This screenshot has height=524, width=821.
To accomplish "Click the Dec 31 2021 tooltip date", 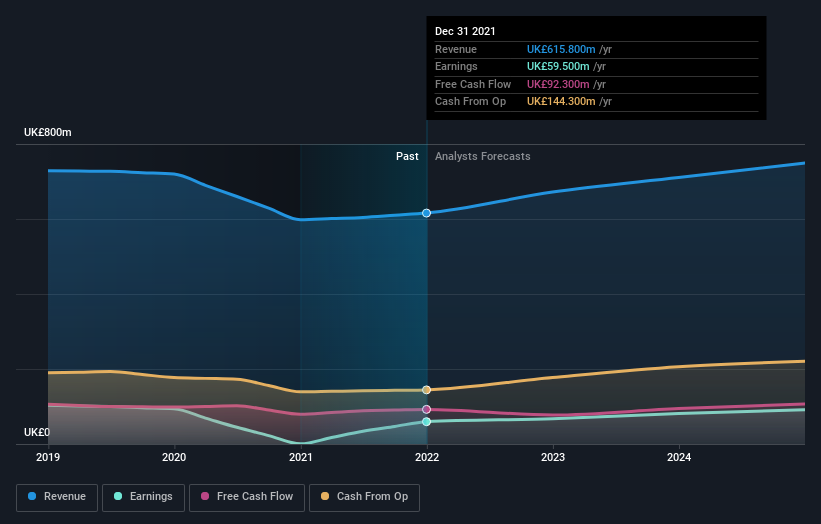I will tap(465, 31).
